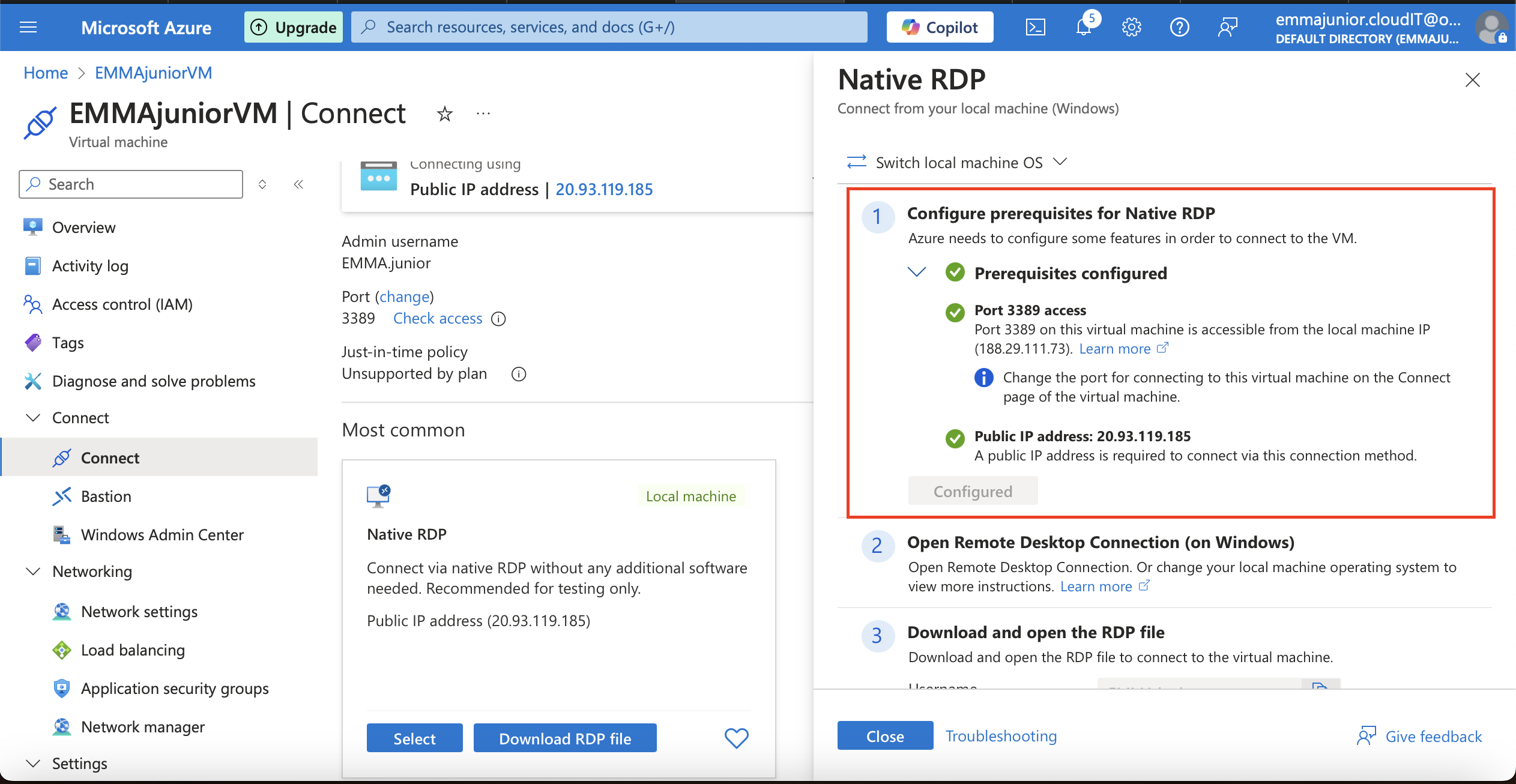
Task: Open Diagnose and solve problems
Action: click(154, 381)
